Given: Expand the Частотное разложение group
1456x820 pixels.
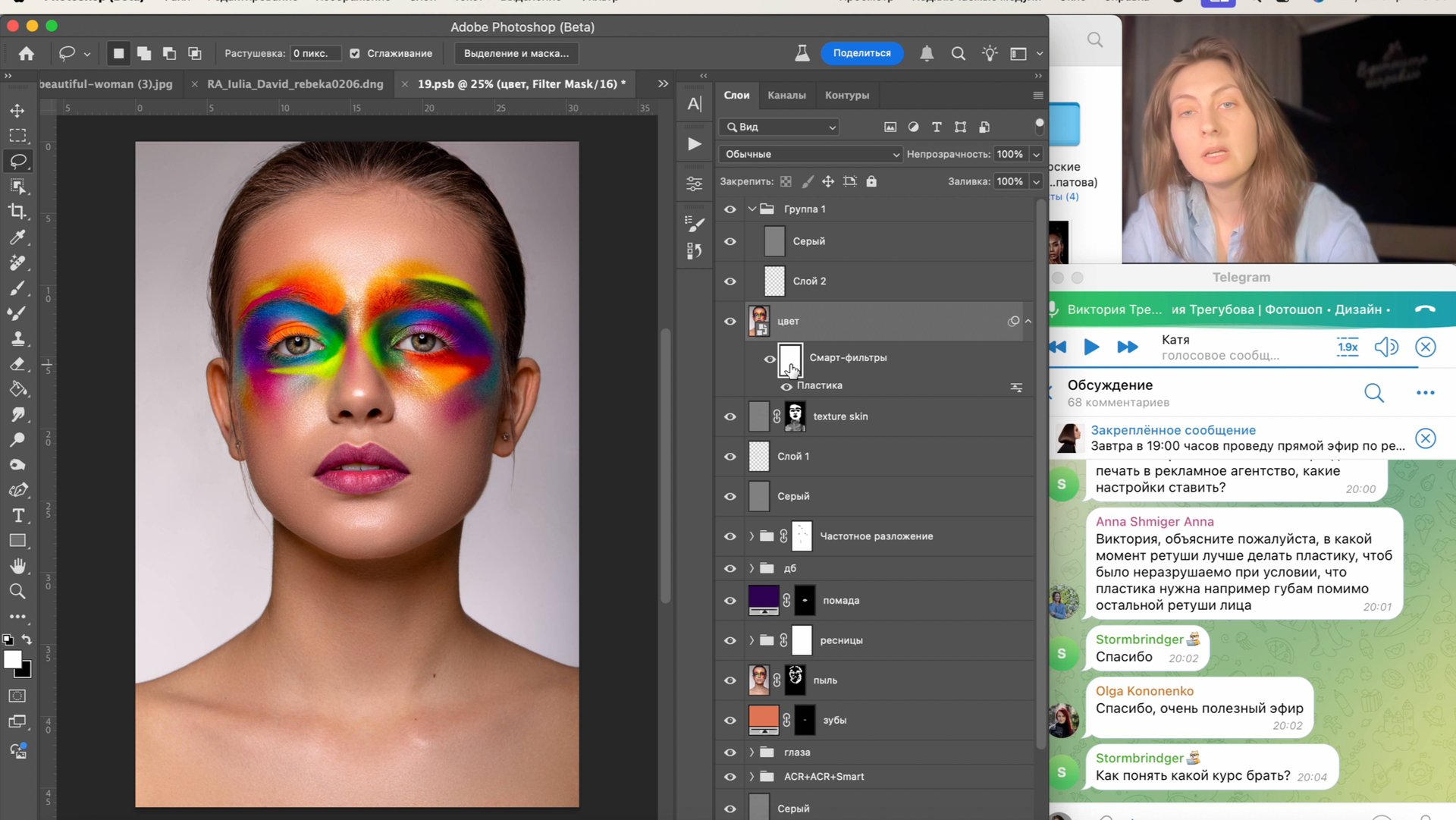Looking at the screenshot, I should point(752,536).
